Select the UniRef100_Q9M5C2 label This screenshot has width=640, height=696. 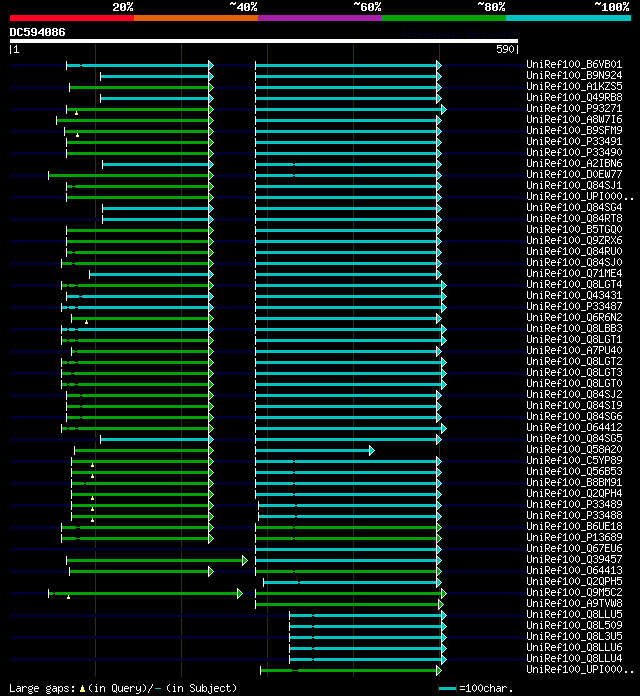[574, 592]
